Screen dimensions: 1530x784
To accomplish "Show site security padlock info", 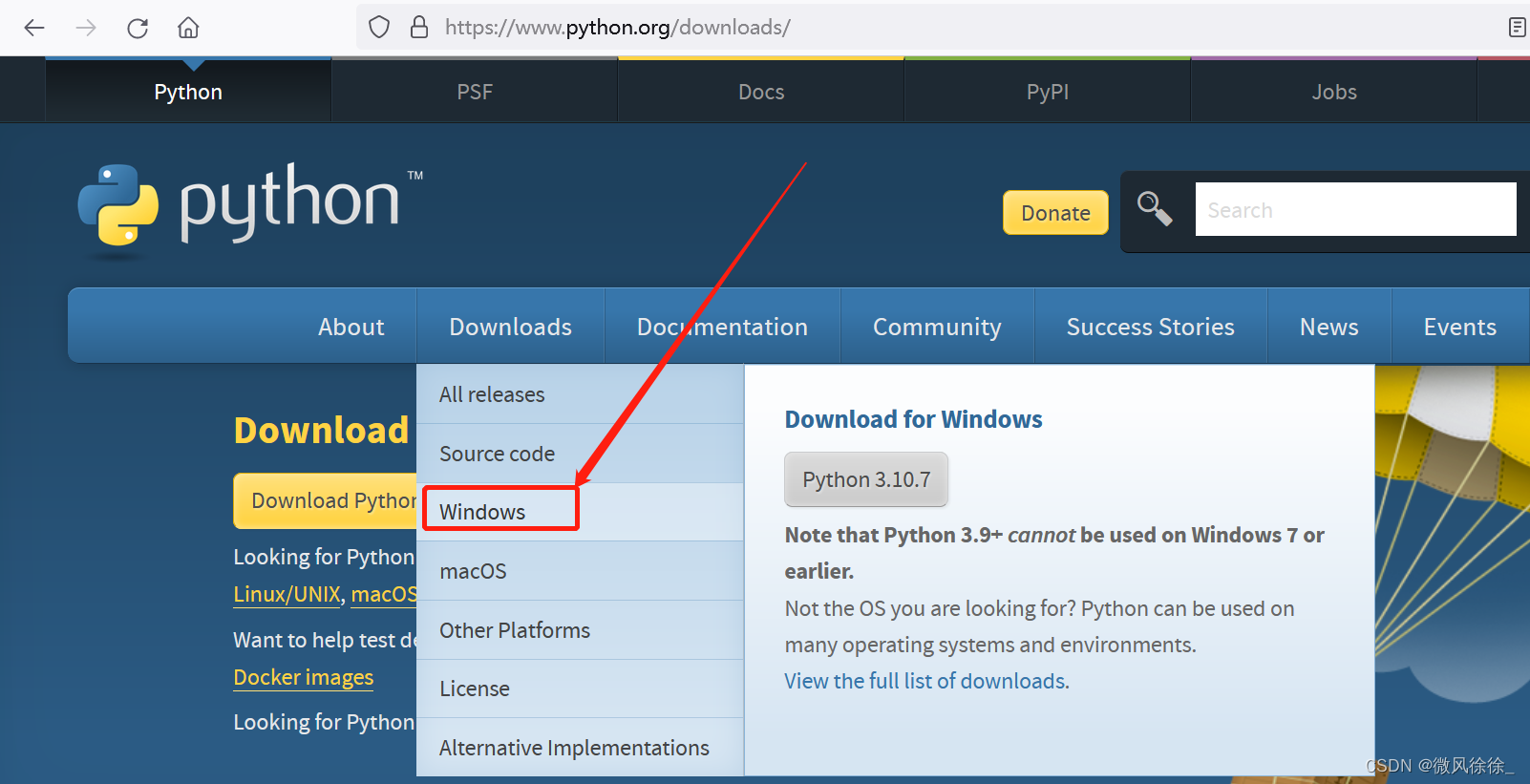I will point(418,27).
